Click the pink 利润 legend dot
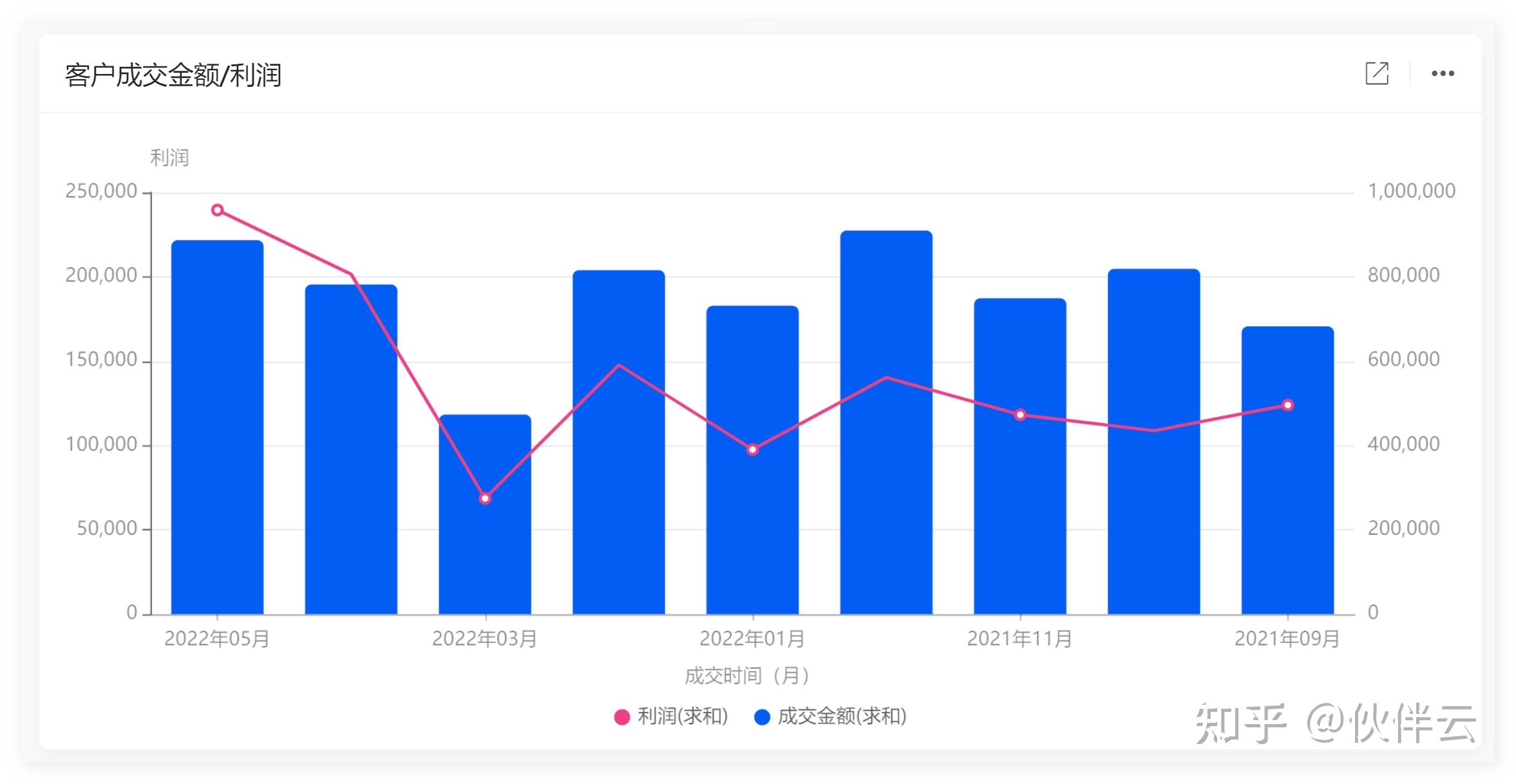The width and height of the screenshot is (1516, 784). click(x=621, y=716)
